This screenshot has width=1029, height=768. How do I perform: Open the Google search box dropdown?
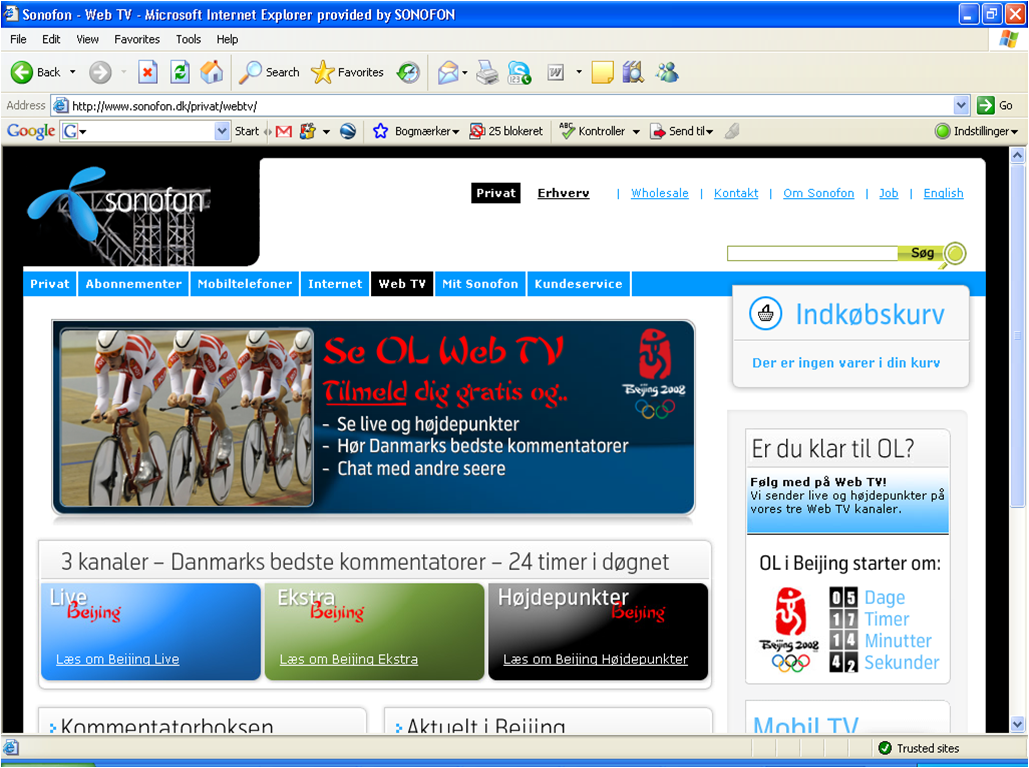[x=222, y=131]
